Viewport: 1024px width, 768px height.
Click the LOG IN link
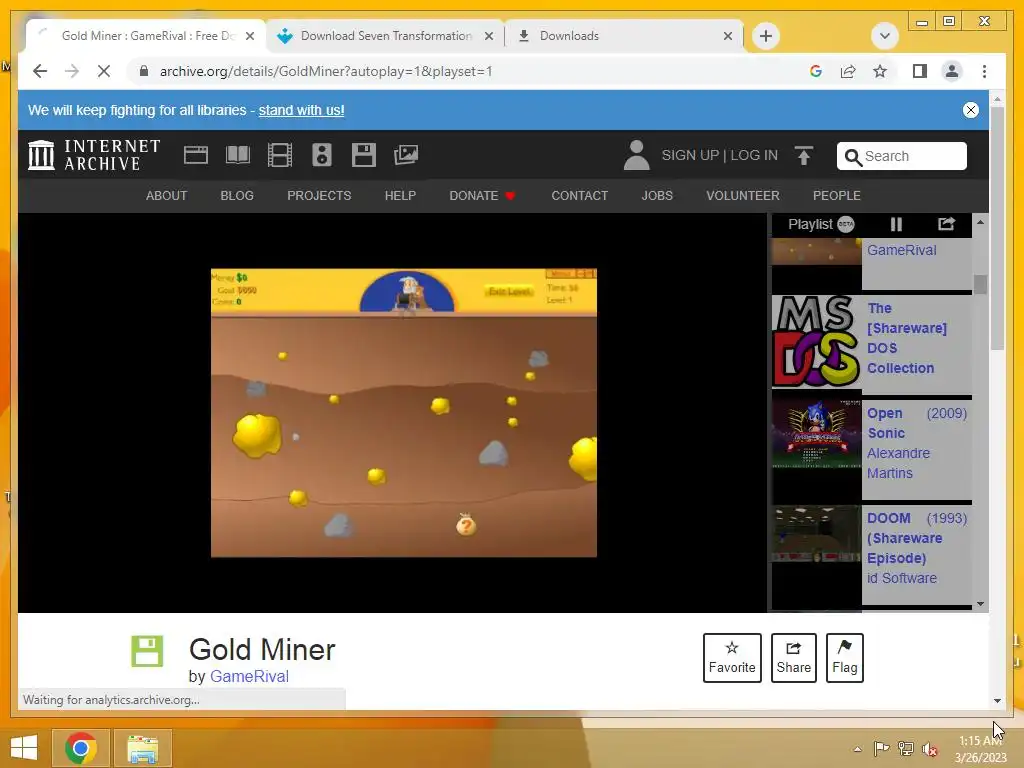point(754,155)
